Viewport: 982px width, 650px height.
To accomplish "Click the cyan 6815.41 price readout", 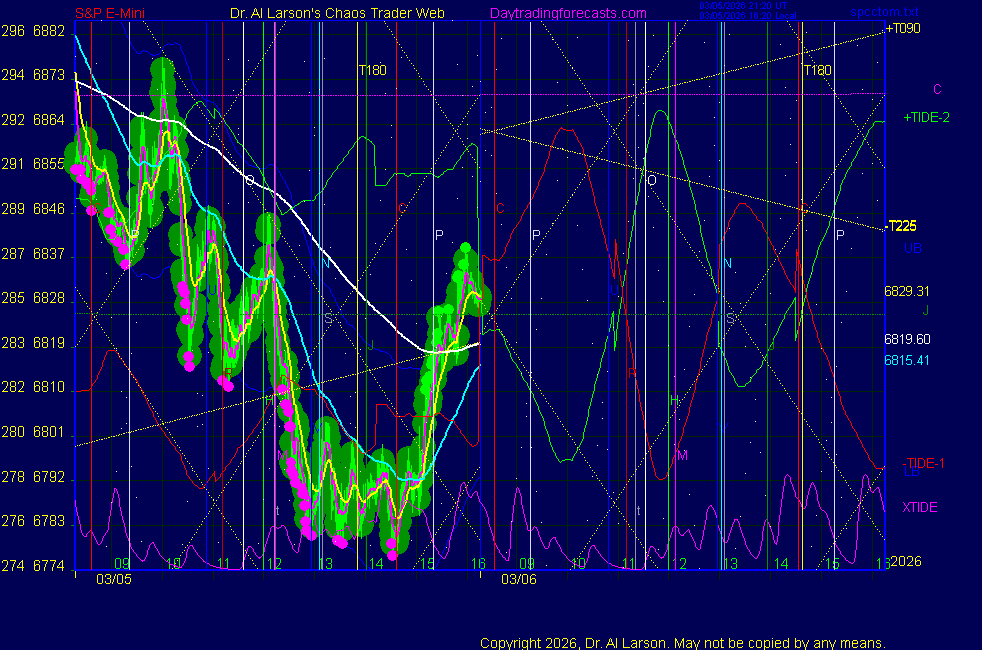I will coord(907,360).
